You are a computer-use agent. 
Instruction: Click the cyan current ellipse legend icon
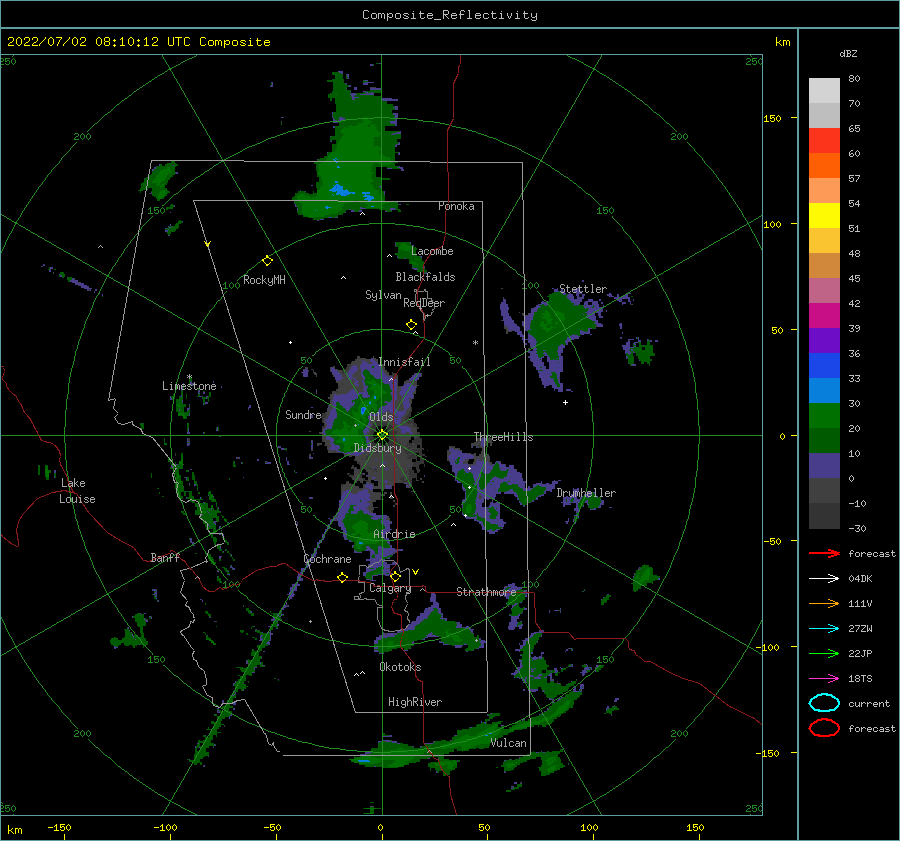(824, 703)
